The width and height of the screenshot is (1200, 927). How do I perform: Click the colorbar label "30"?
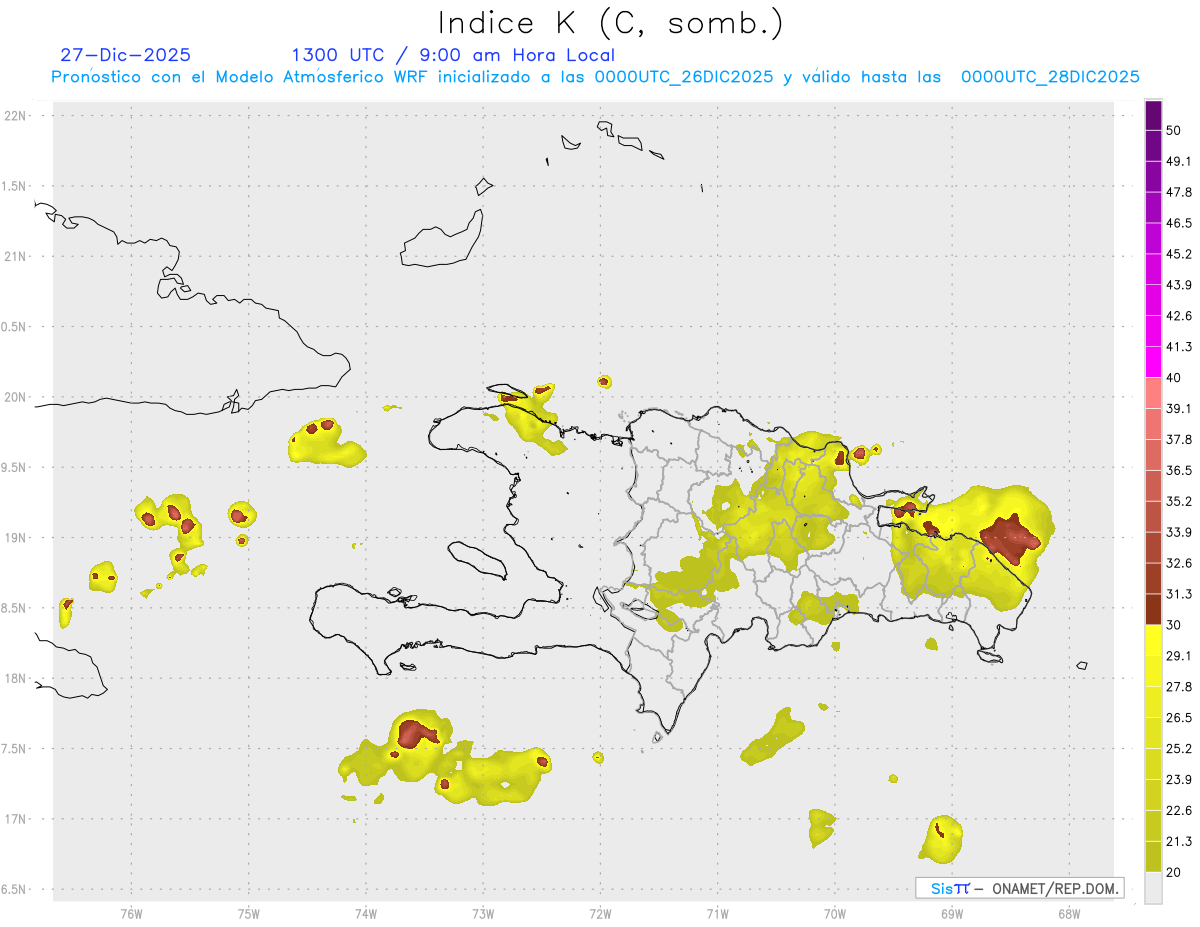click(1174, 625)
